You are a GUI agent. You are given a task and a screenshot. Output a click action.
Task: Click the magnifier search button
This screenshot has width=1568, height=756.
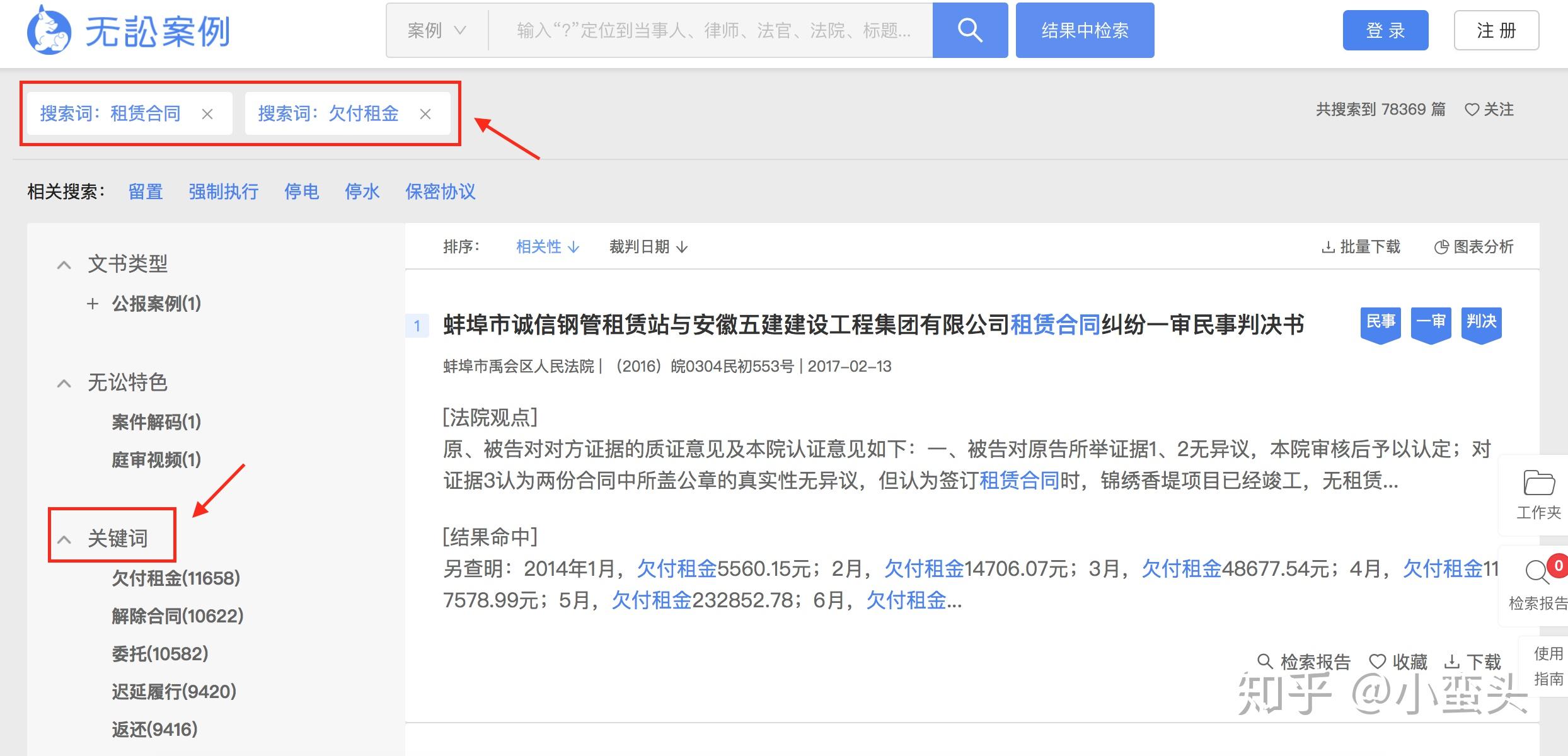970,30
